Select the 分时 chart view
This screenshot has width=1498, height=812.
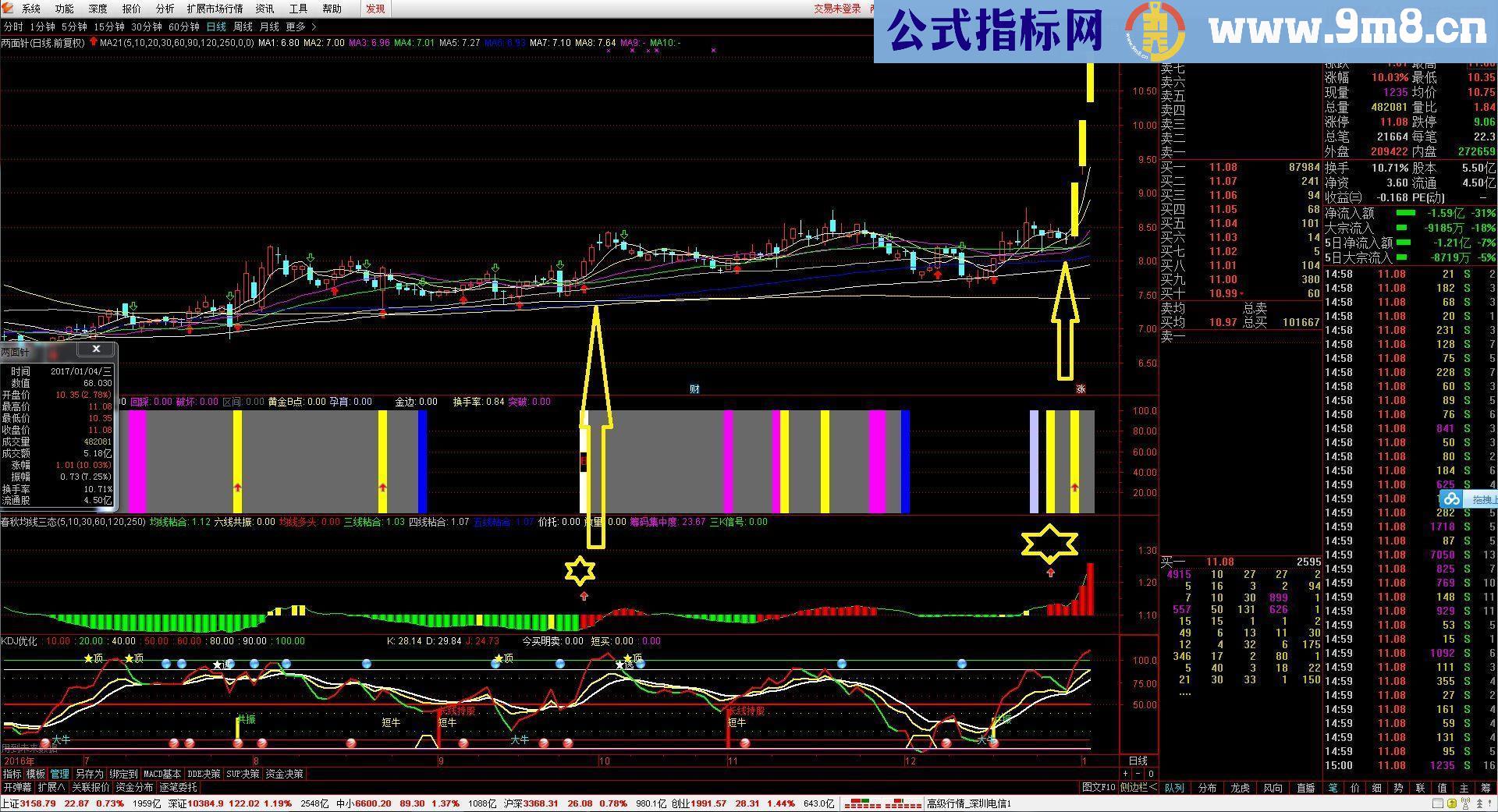coord(13,27)
